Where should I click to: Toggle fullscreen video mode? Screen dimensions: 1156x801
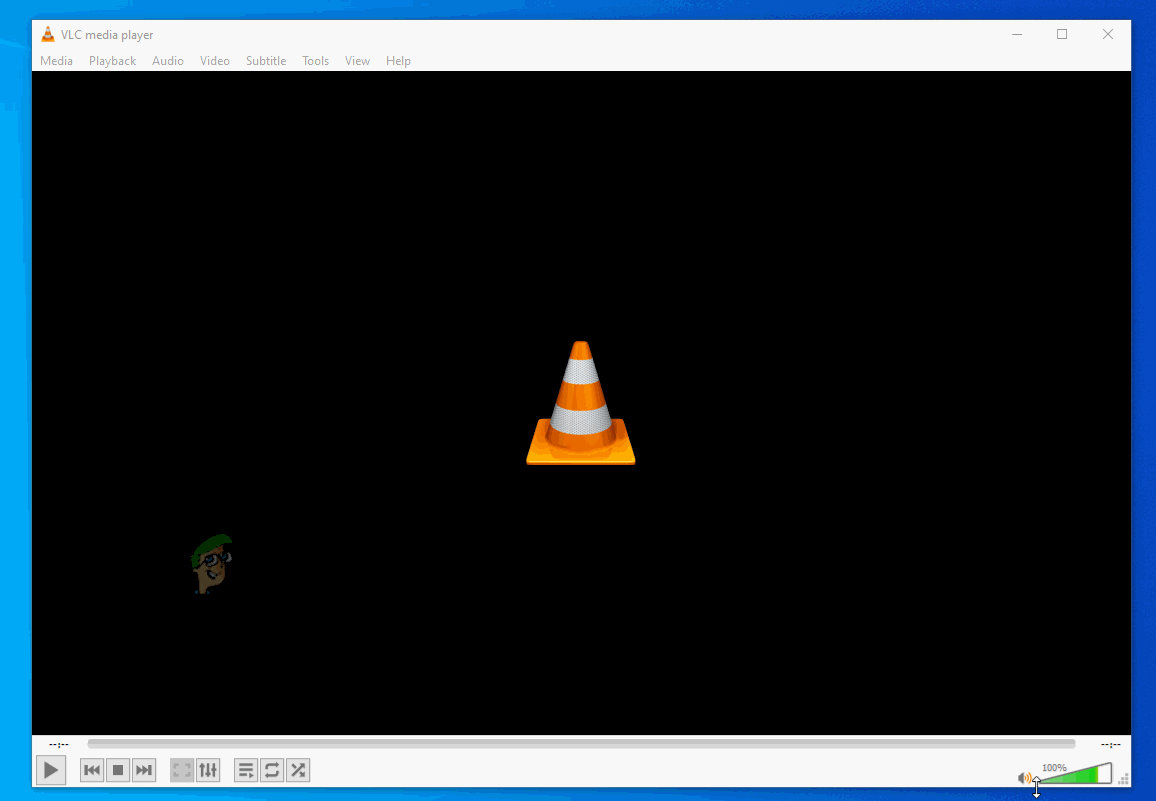click(x=181, y=771)
